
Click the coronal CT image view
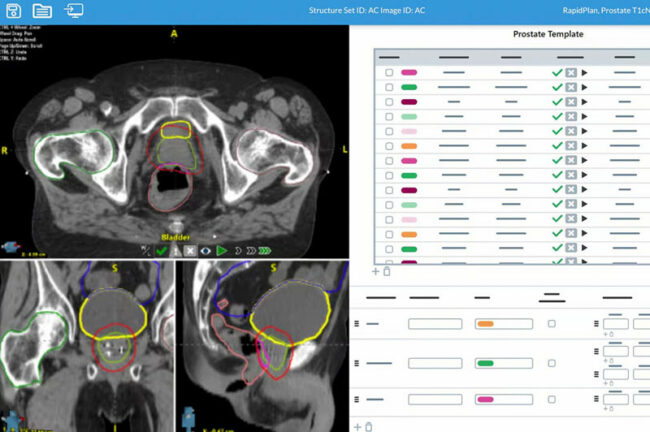point(87,346)
